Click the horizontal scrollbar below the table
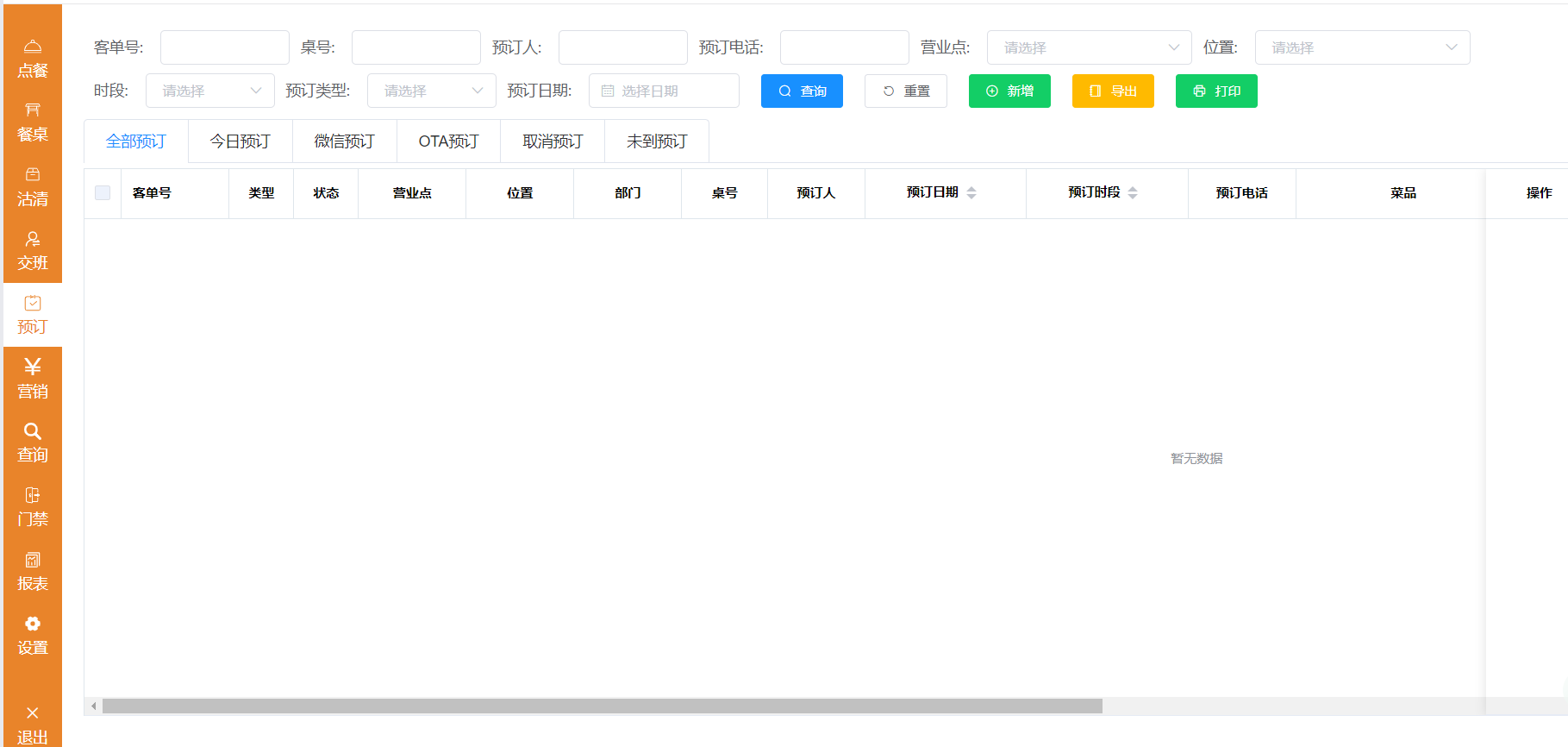This screenshot has width=1568, height=747. tap(602, 706)
